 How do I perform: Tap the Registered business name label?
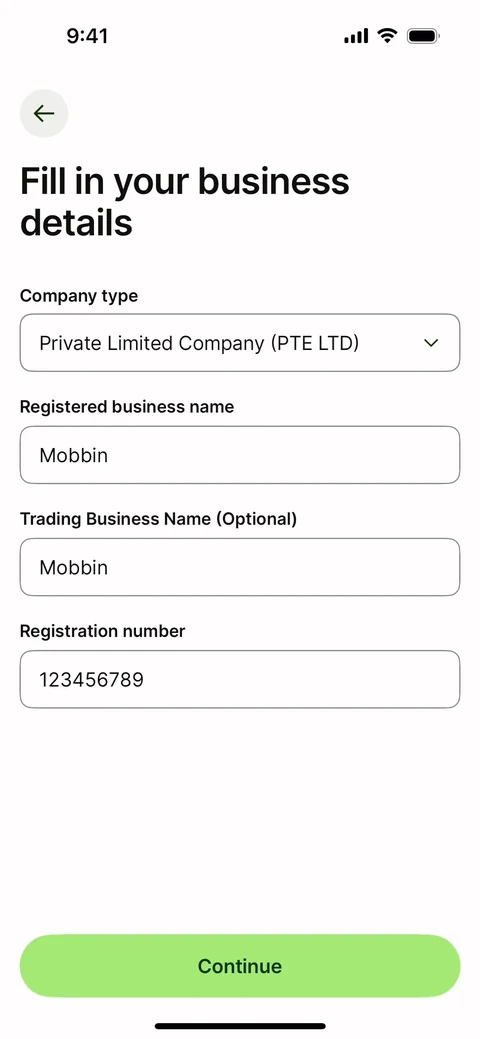point(127,407)
